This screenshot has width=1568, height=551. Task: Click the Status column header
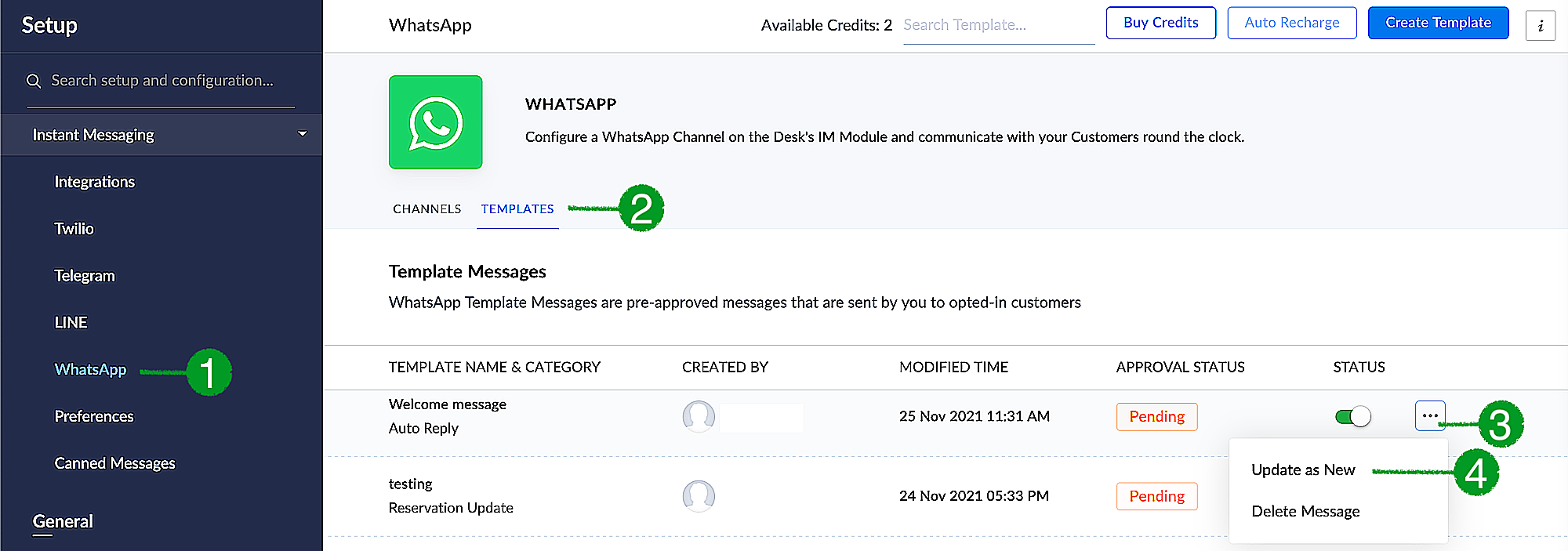click(1359, 367)
